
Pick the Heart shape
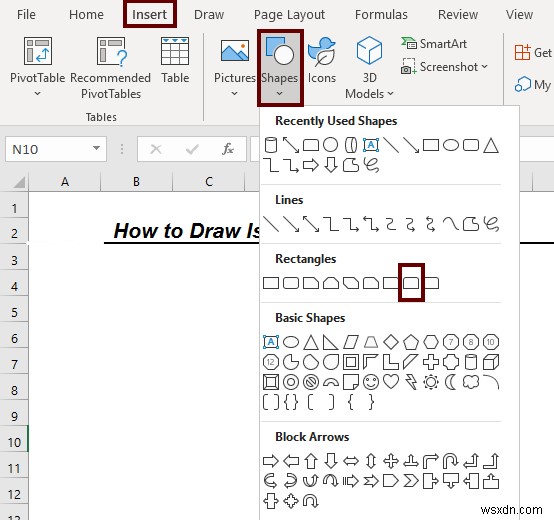tap(391, 382)
